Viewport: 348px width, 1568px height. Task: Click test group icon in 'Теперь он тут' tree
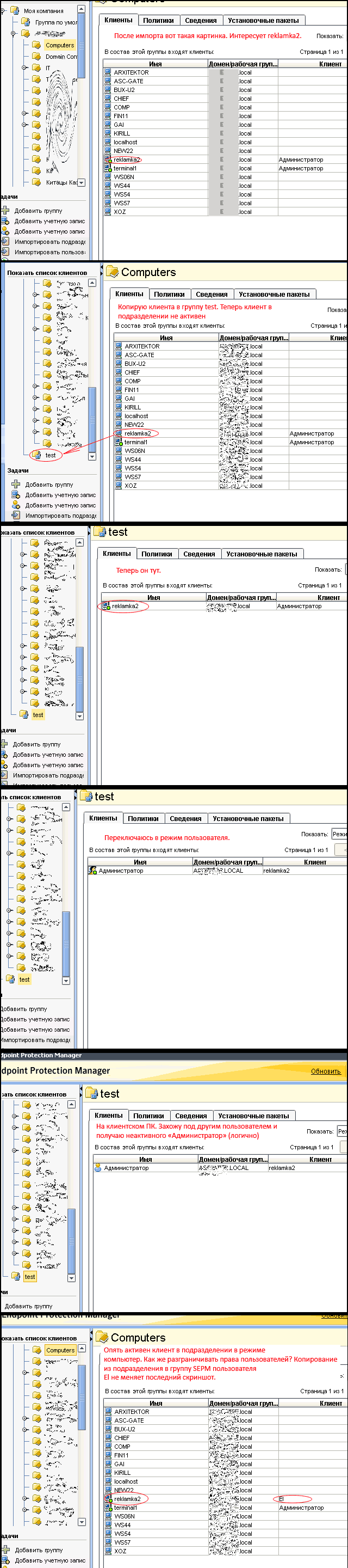pyautogui.click(x=24, y=715)
